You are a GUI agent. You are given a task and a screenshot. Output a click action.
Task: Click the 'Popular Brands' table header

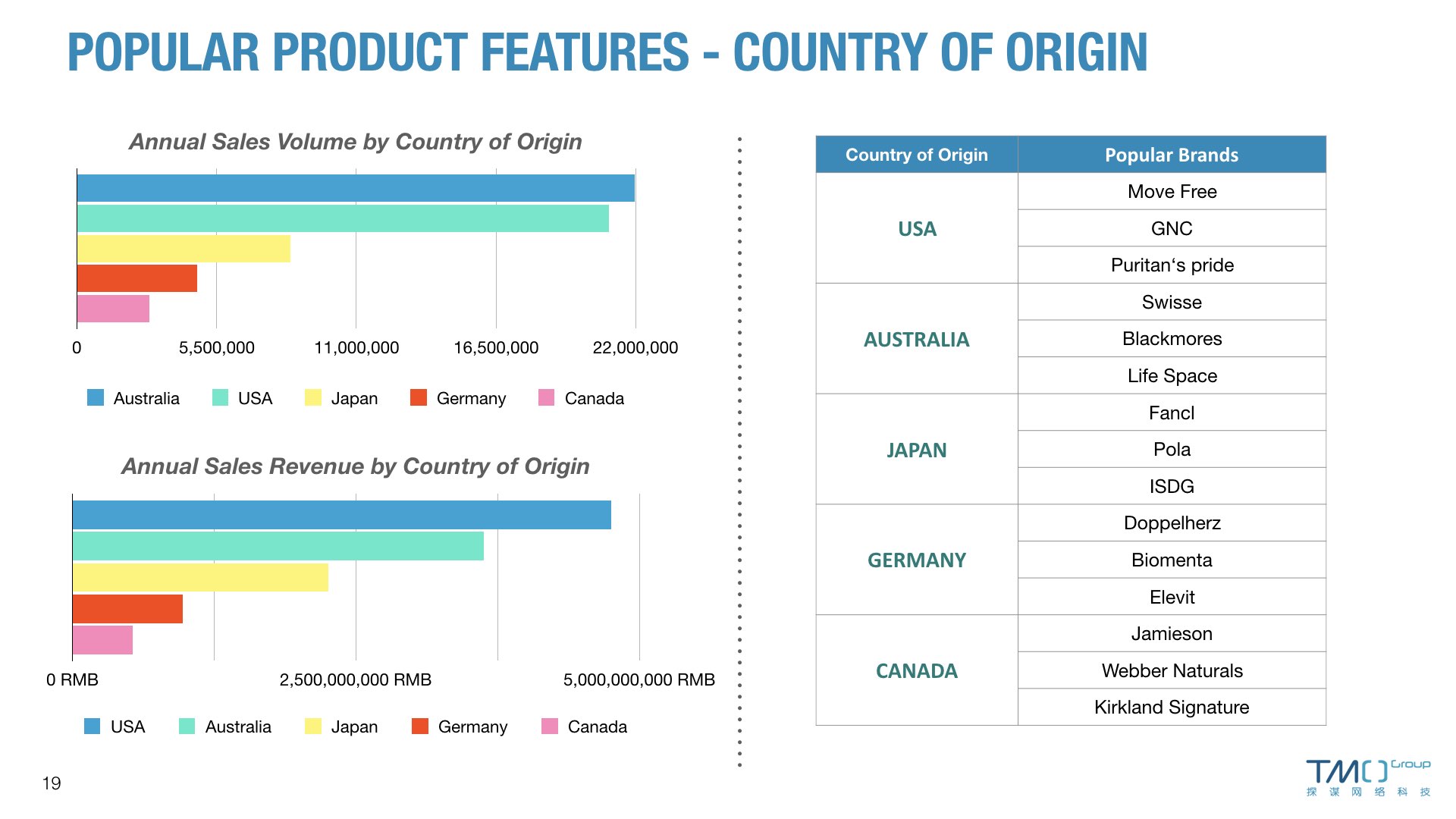click(1172, 155)
